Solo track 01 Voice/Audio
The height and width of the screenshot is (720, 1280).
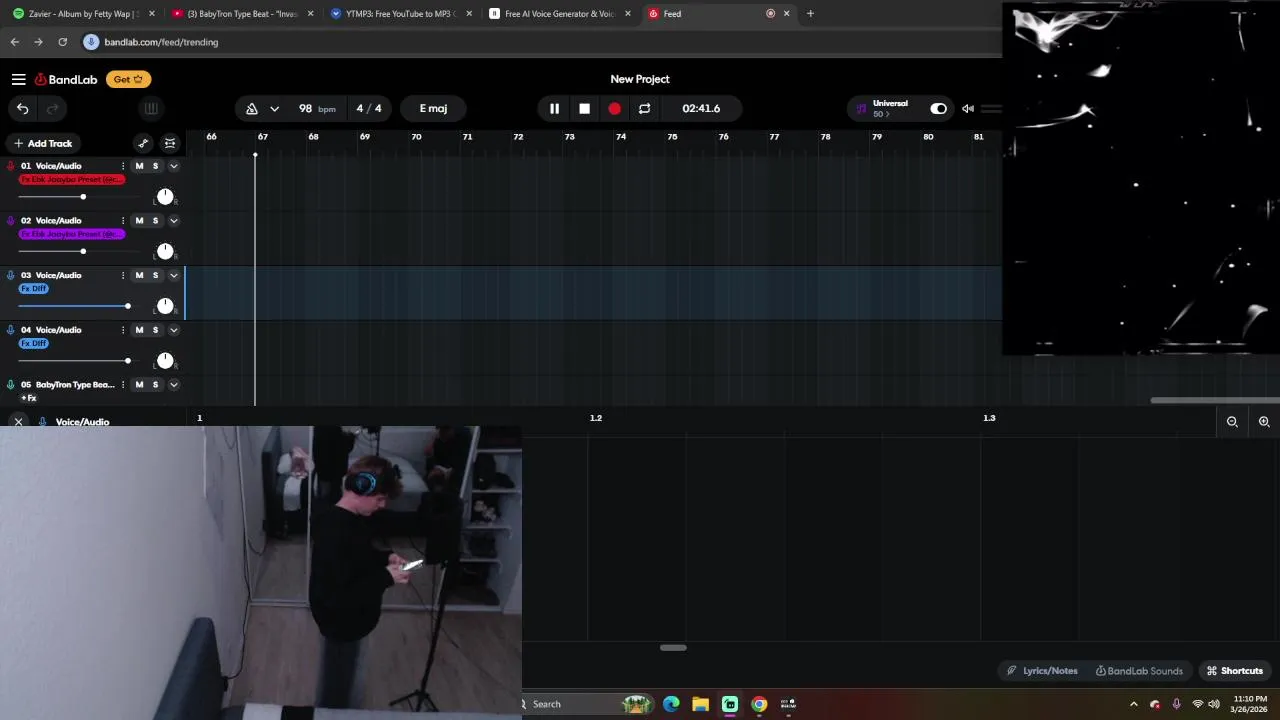coord(155,166)
